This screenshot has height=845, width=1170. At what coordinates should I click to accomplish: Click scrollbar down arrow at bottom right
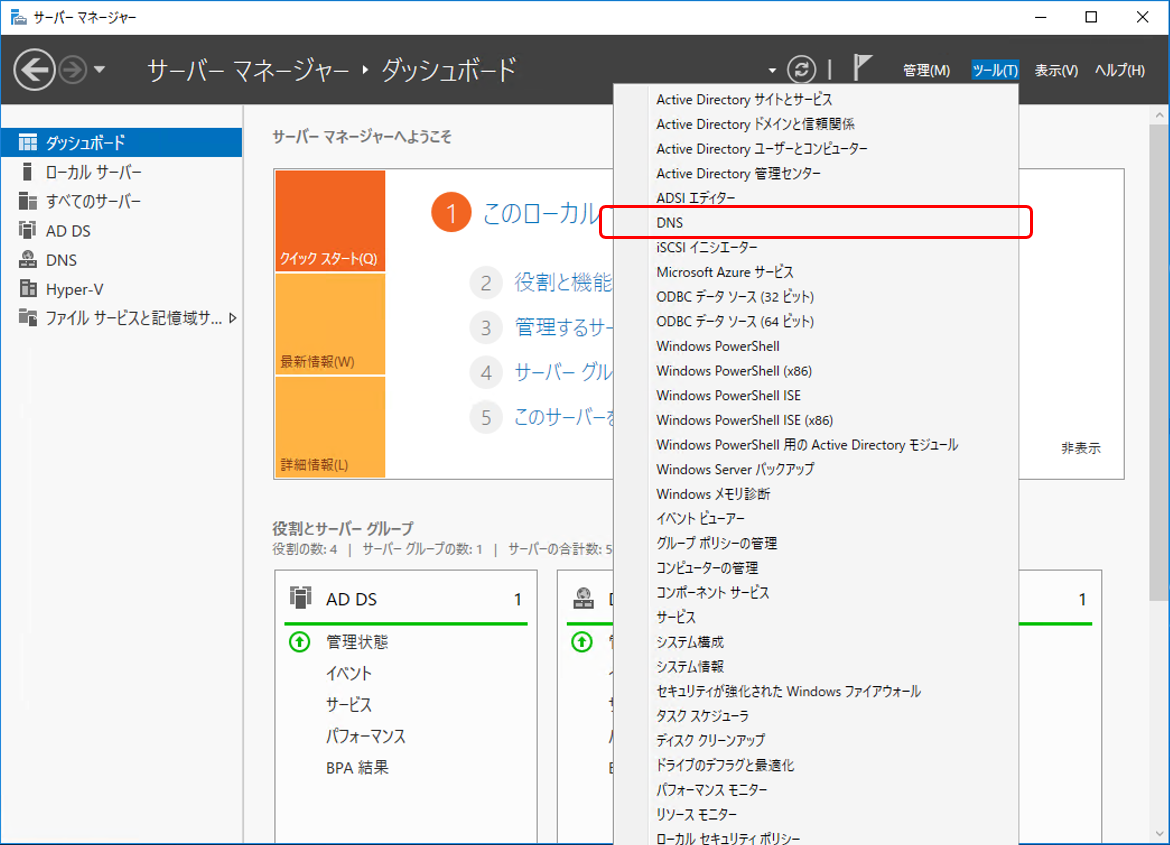point(1159,834)
